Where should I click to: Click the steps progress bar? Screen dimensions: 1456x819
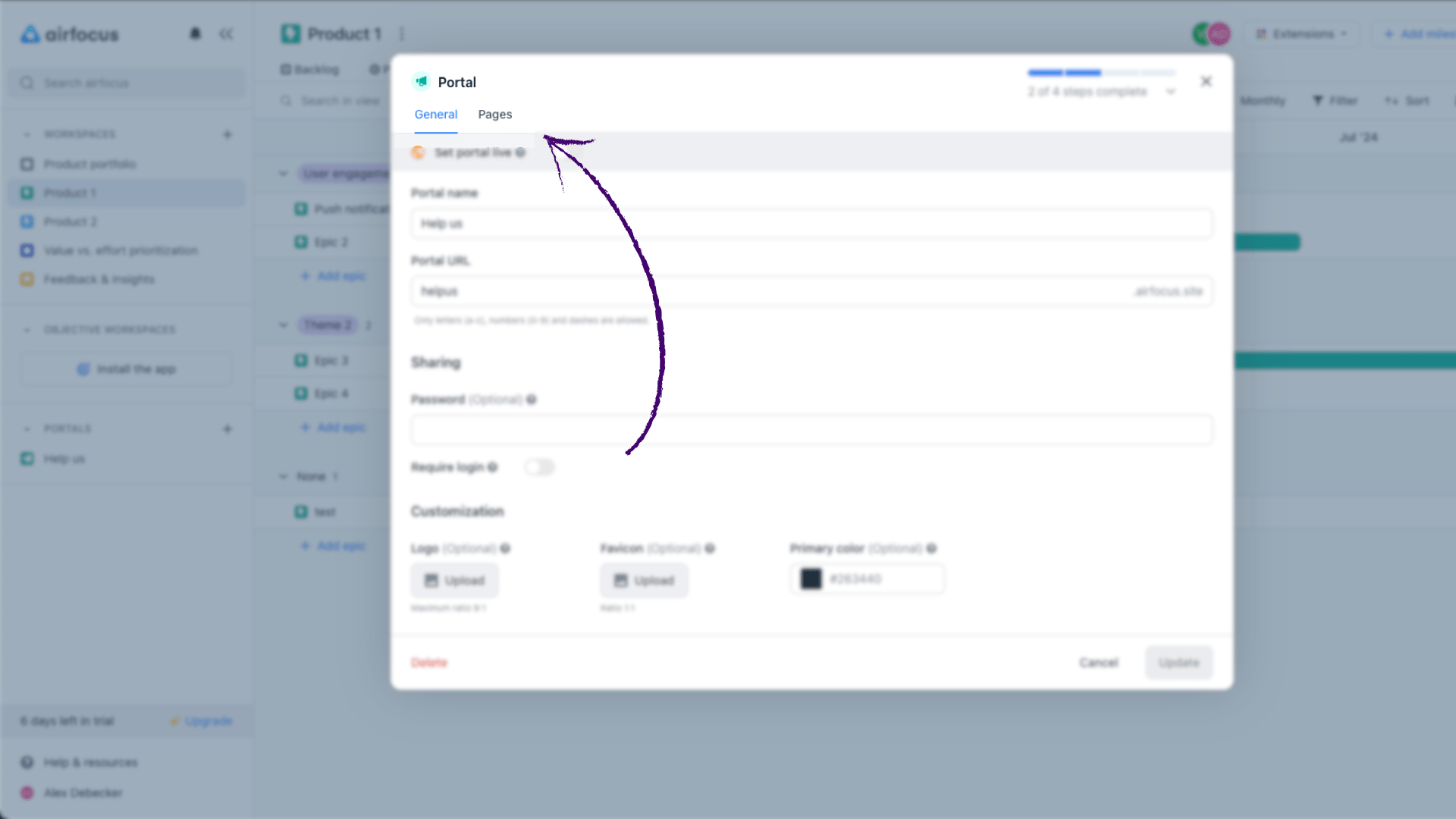coord(1101,73)
